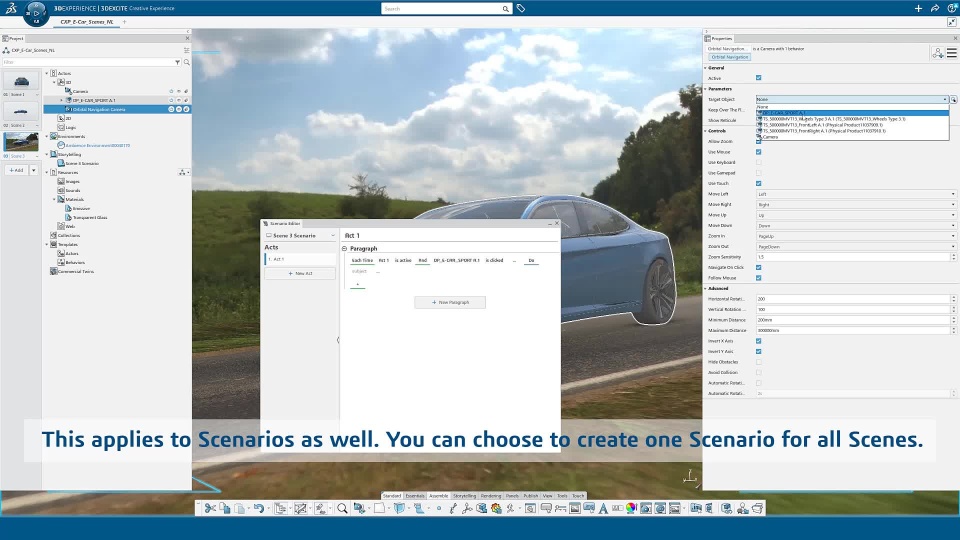
Task: Click New Paragraph in Scenario Editor
Action: point(450,302)
